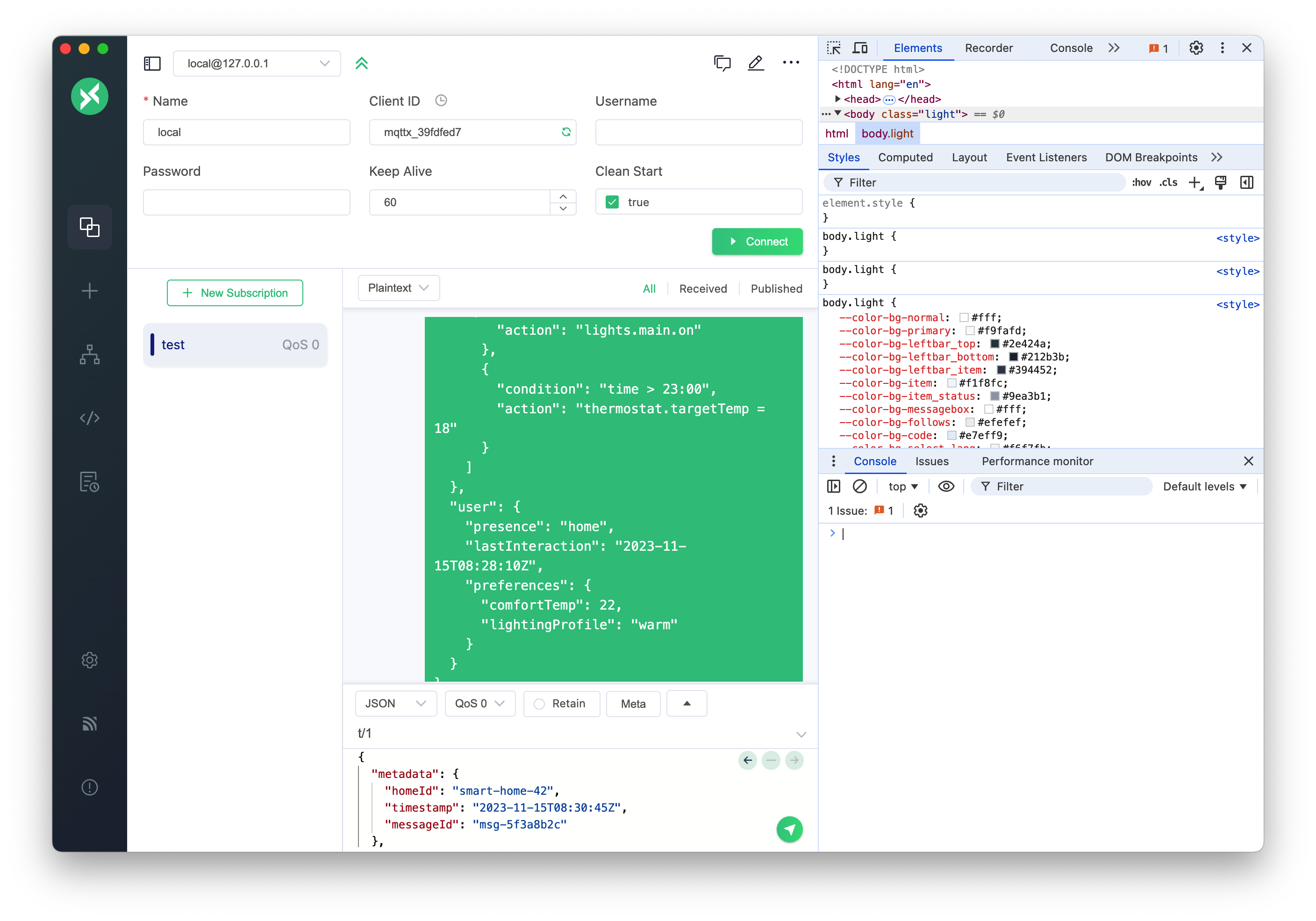Open the new connection plus icon in sidebar
Screen dimensions: 1316x921
point(89,291)
